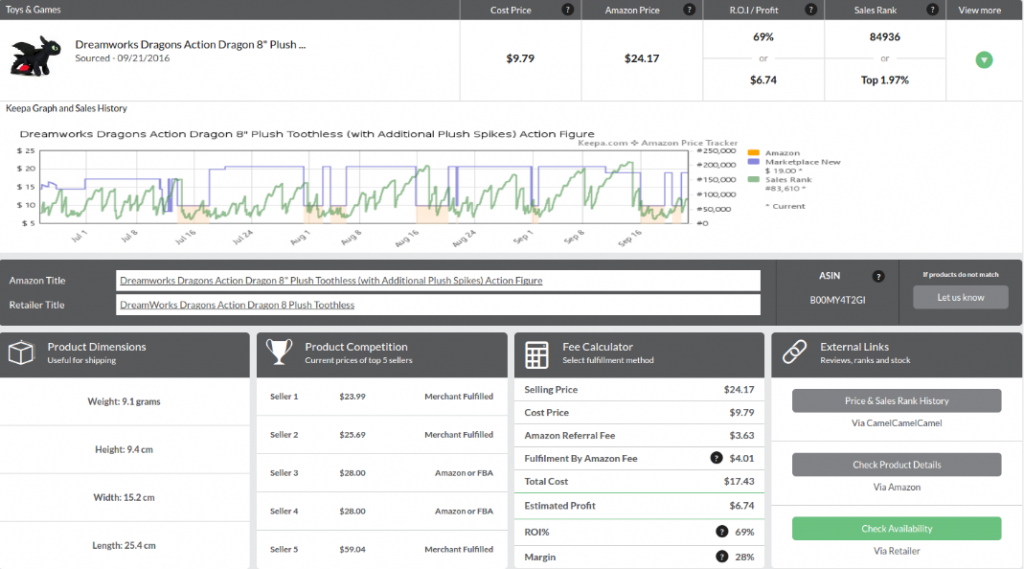Collapse product details with green arrow
Image resolution: width=1024 pixels, height=569 pixels.
984,60
